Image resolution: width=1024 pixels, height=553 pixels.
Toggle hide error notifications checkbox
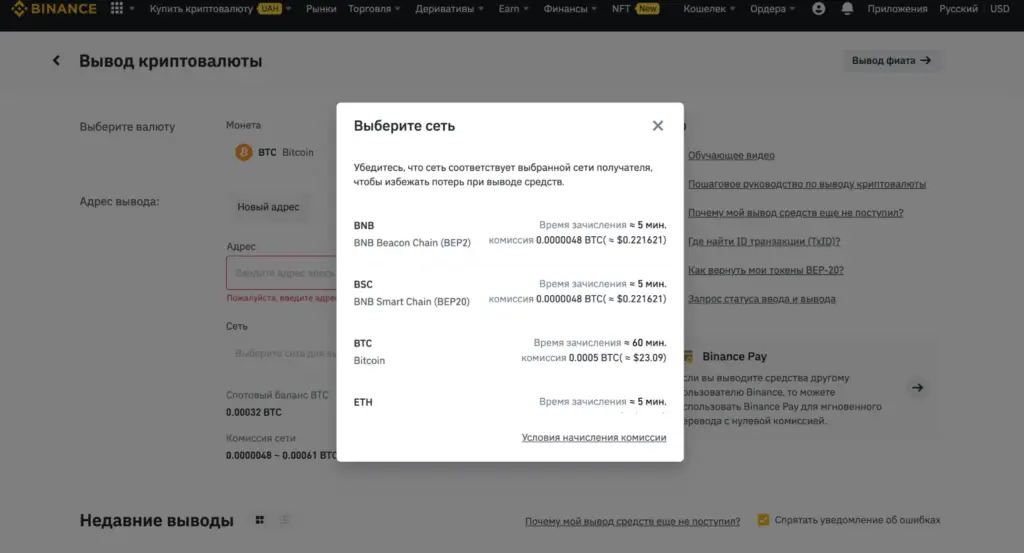click(764, 520)
